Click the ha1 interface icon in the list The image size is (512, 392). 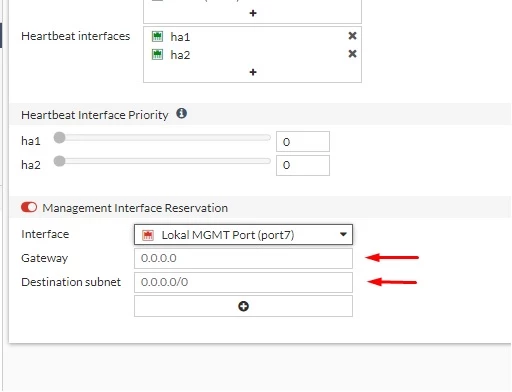point(157,36)
